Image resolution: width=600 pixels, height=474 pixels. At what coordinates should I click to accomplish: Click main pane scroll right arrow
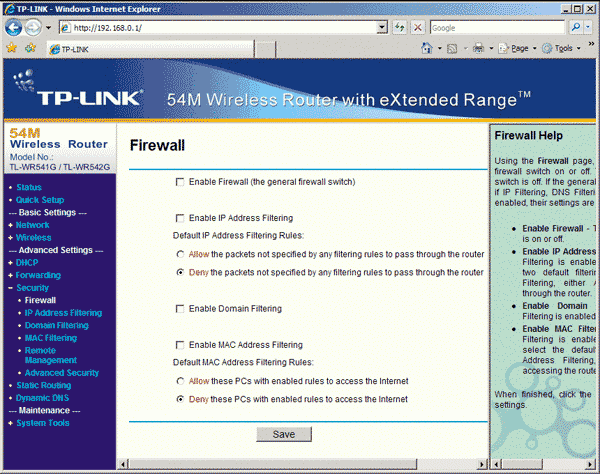click(x=482, y=464)
